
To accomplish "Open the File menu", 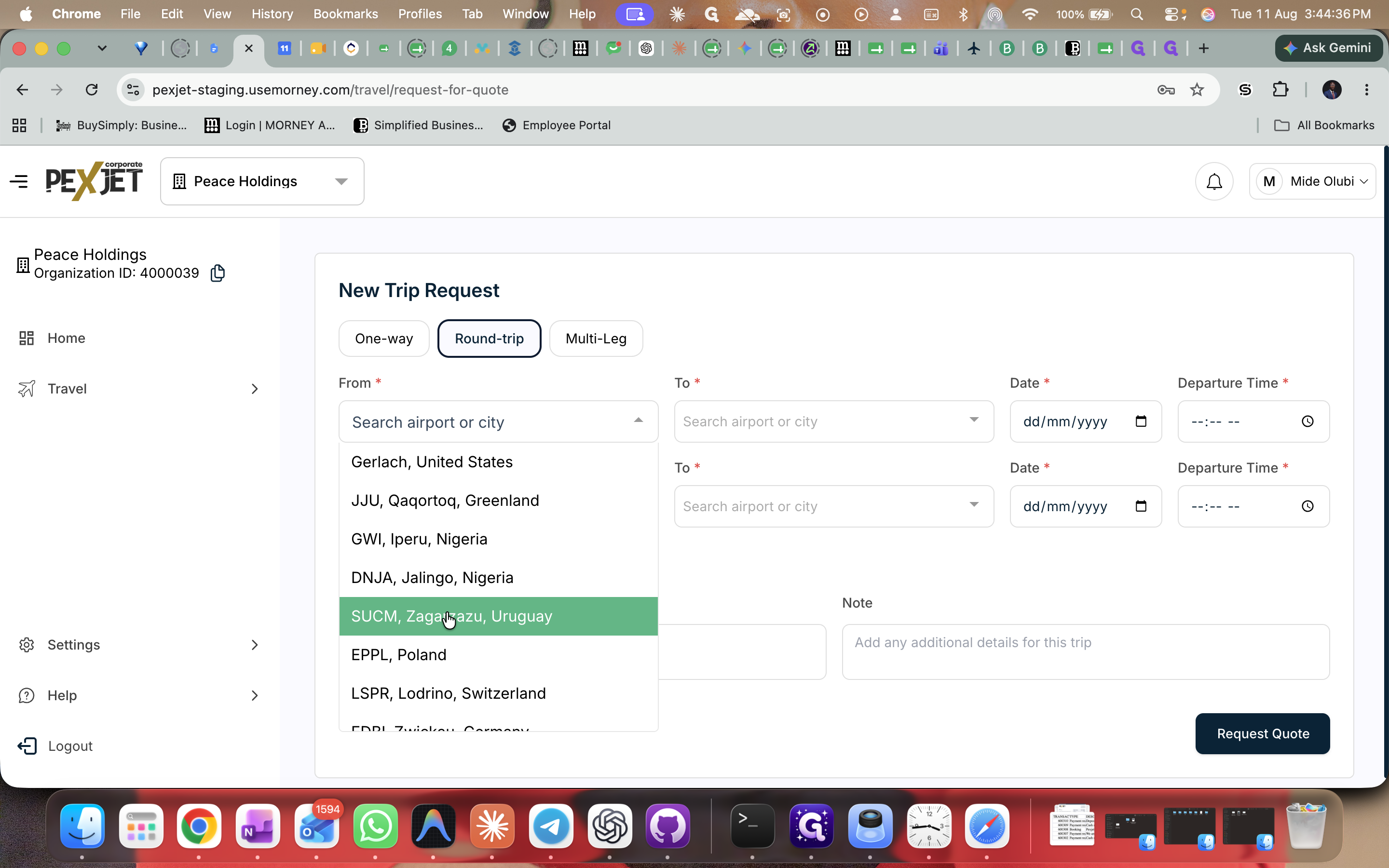I will pos(130,14).
